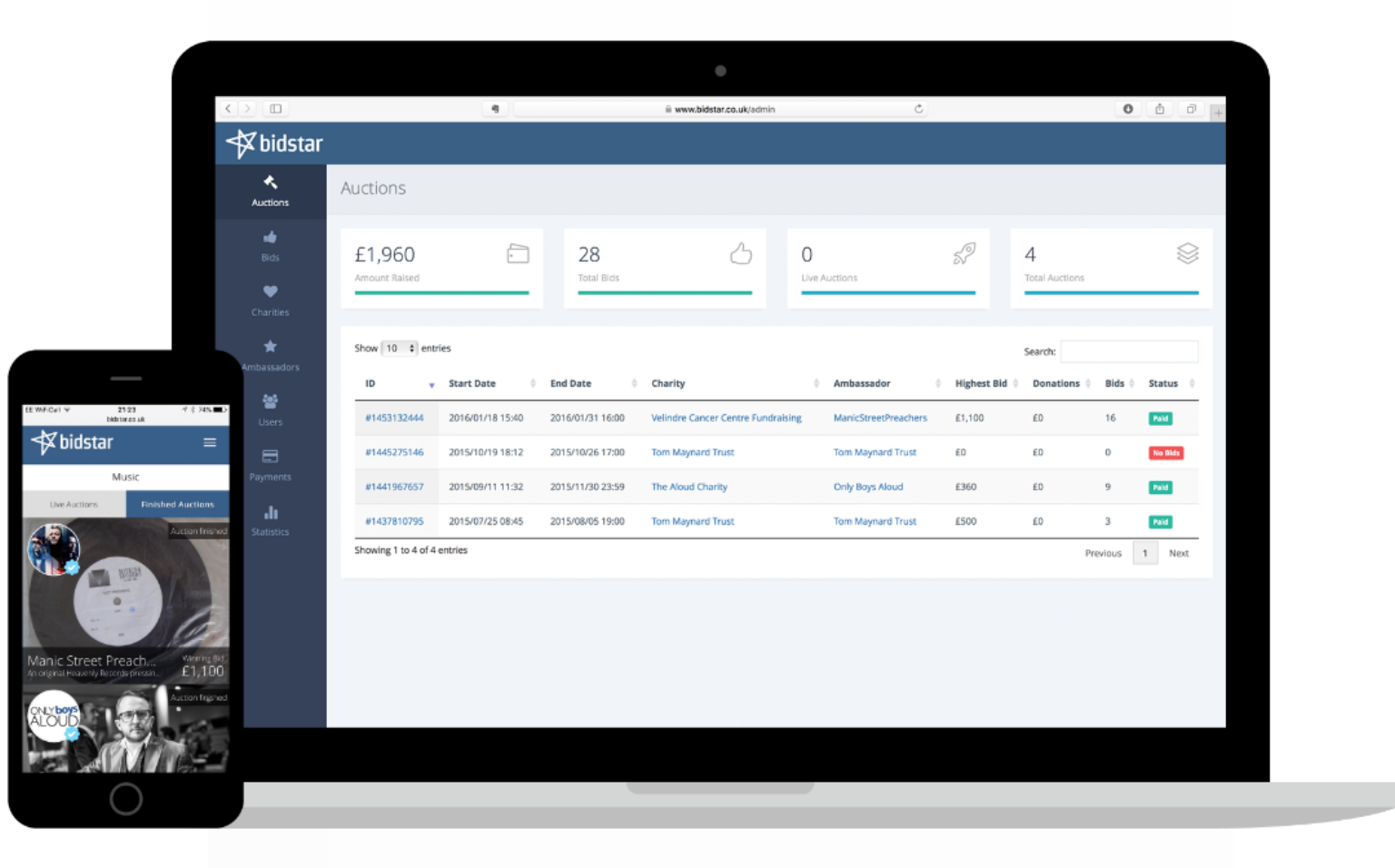Tap the phone home button
Image resolution: width=1395 pixels, height=868 pixels.
[126, 799]
